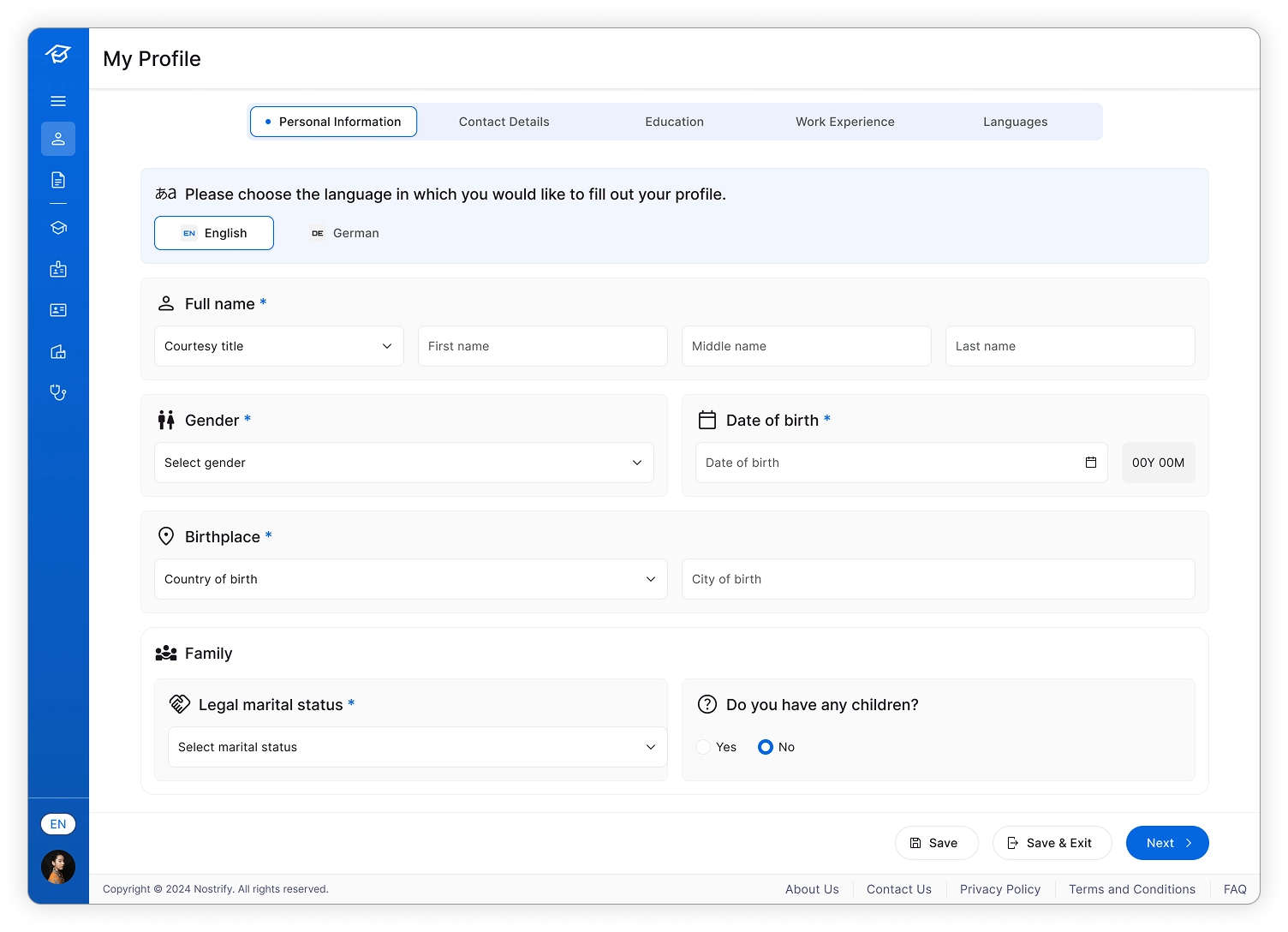Viewport: 1288px width, 932px height.
Task: Click the Nostrify graduation cap logo
Action: tap(58, 55)
